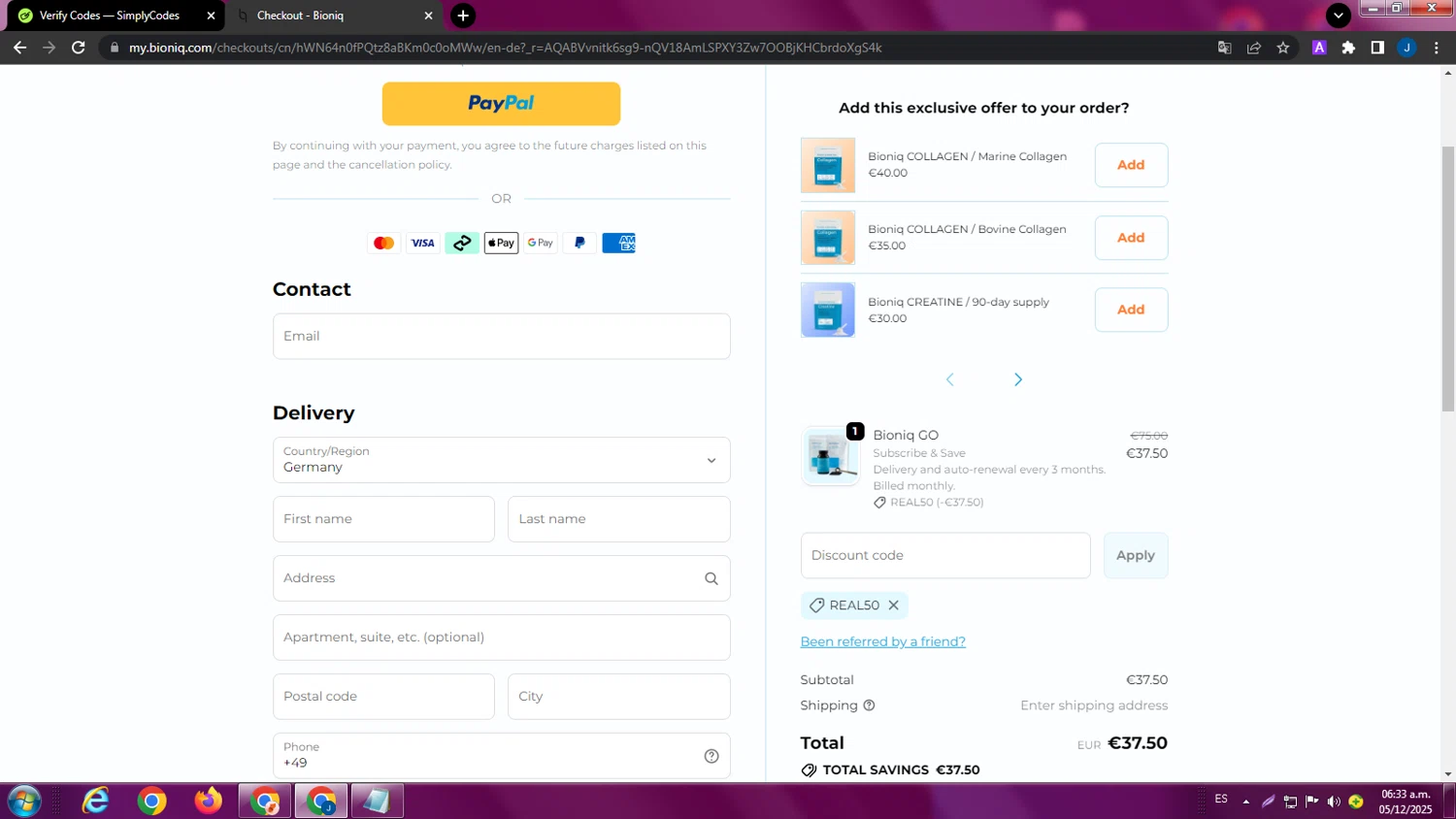
Task: Go forward to the next page
Action: click(50, 48)
